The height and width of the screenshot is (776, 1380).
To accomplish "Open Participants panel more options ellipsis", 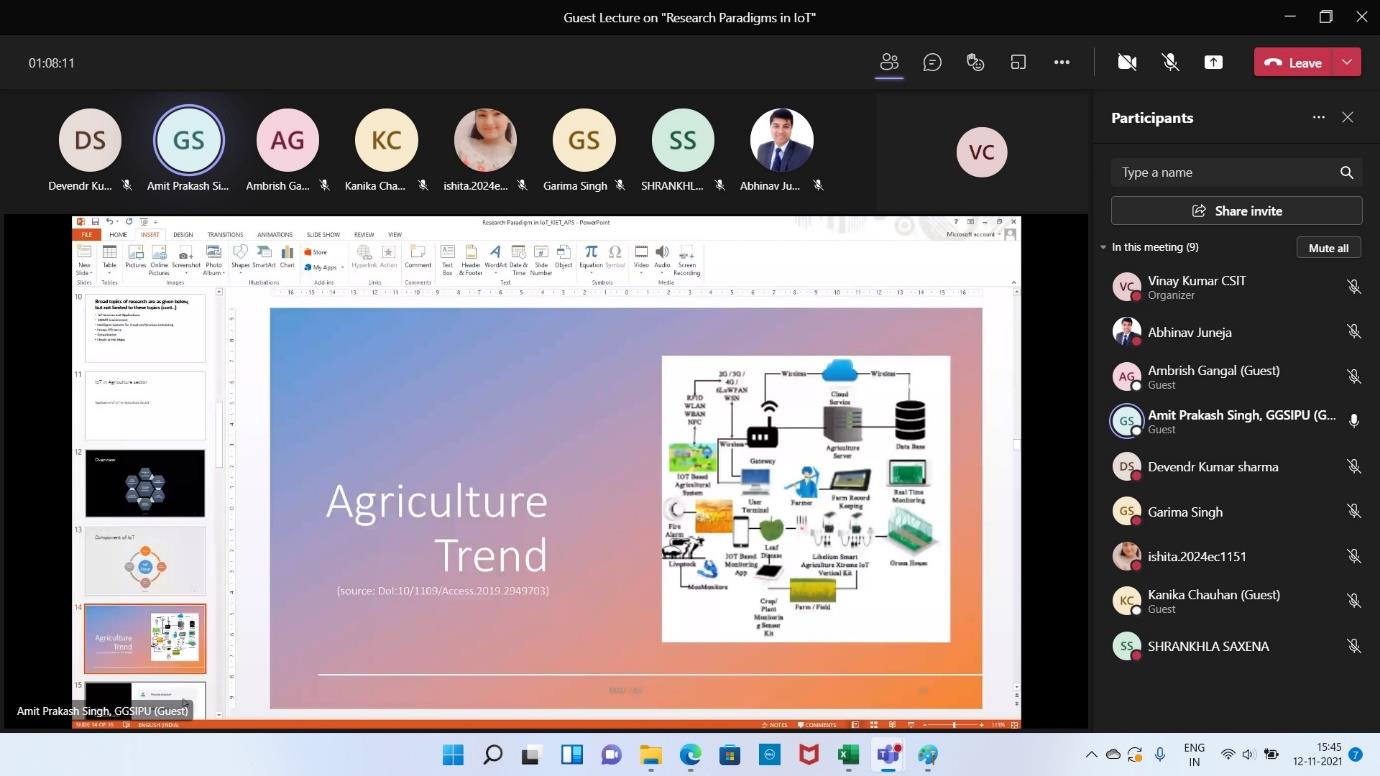I will (1318, 117).
